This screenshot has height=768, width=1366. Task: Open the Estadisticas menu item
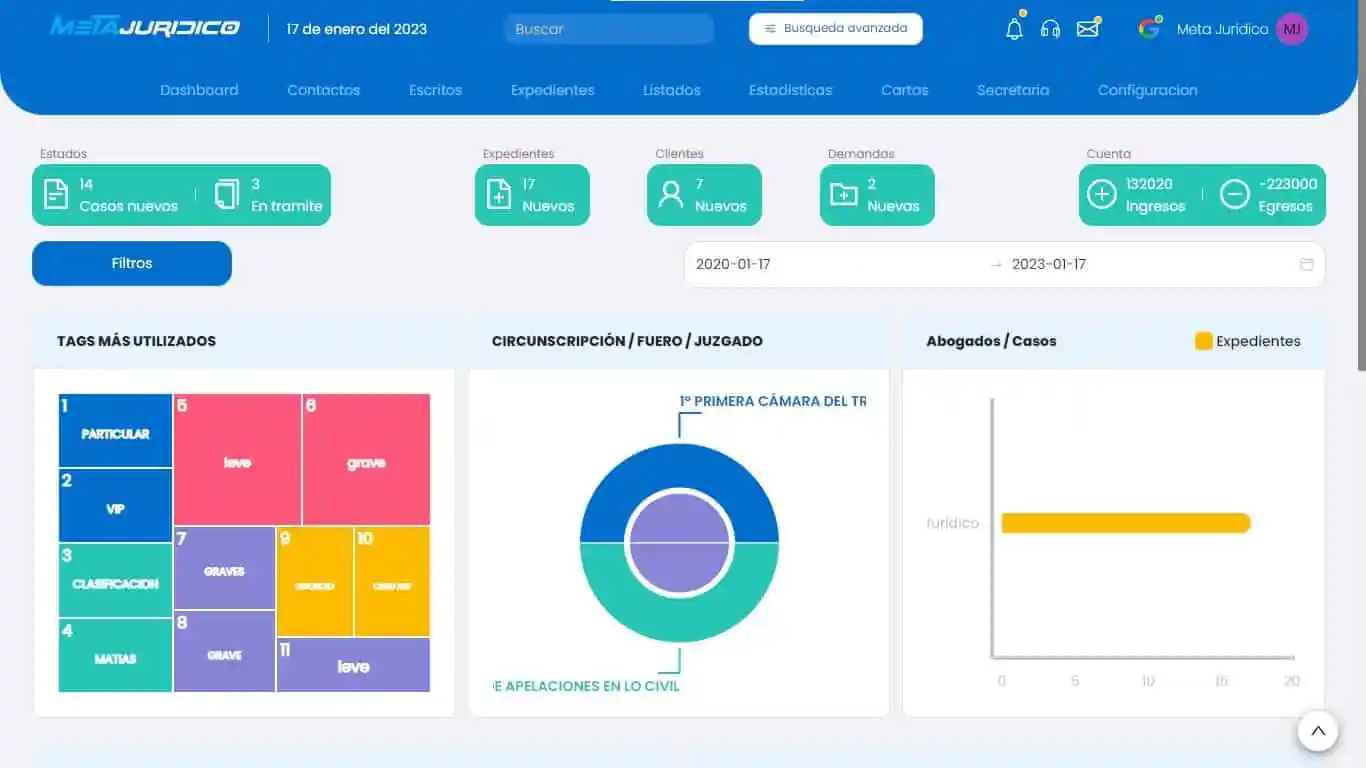pos(790,90)
